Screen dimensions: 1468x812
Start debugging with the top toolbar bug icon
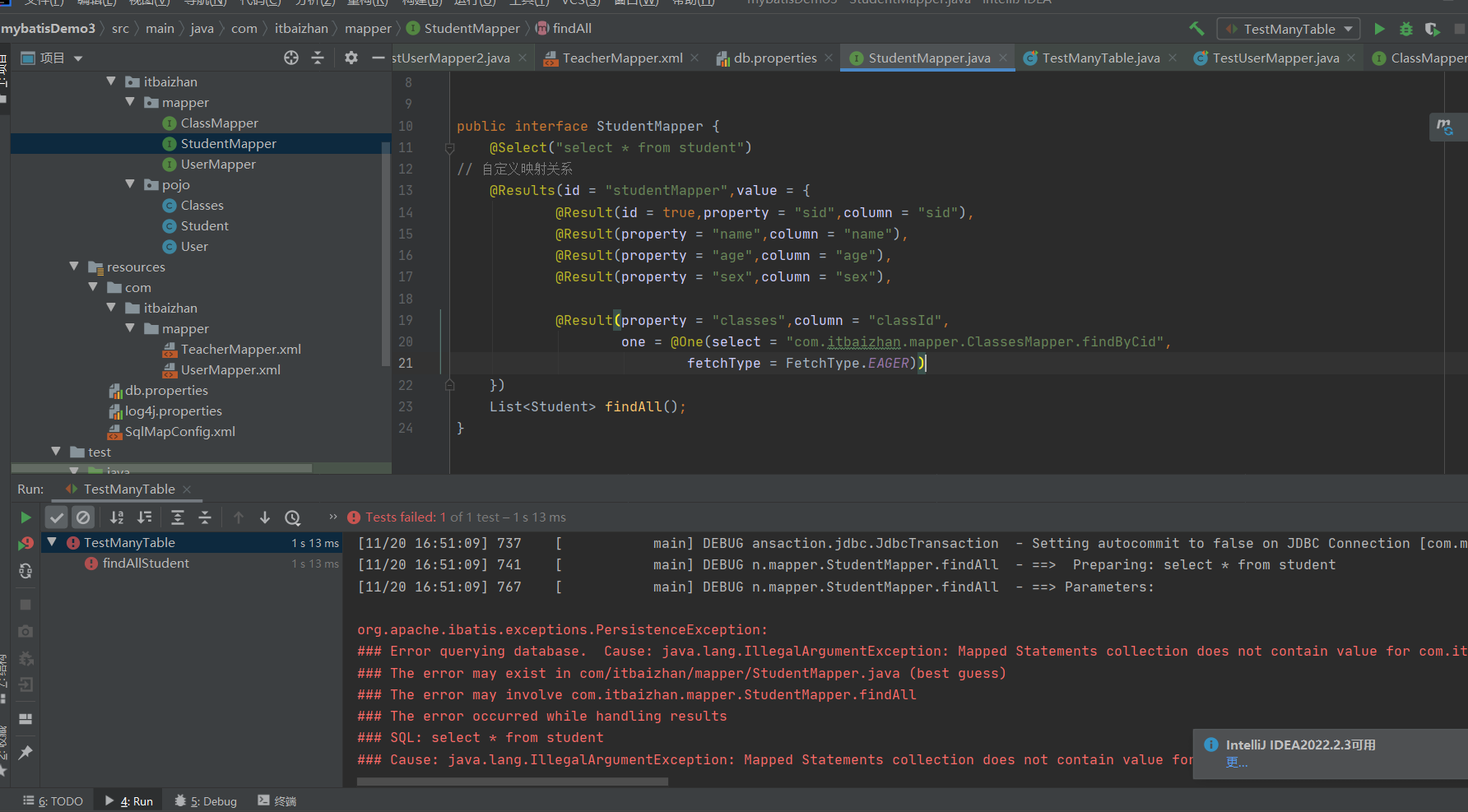tap(1405, 29)
